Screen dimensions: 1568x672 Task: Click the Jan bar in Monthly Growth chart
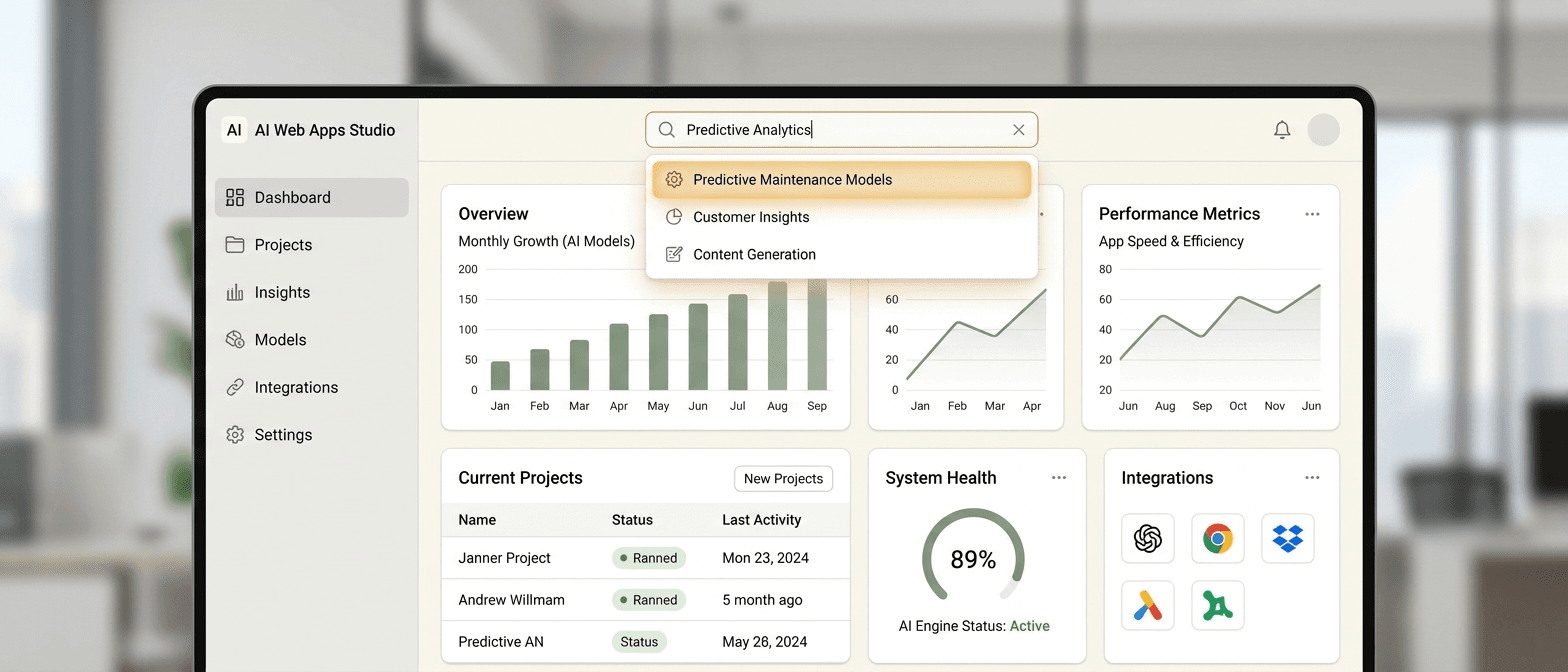point(500,376)
